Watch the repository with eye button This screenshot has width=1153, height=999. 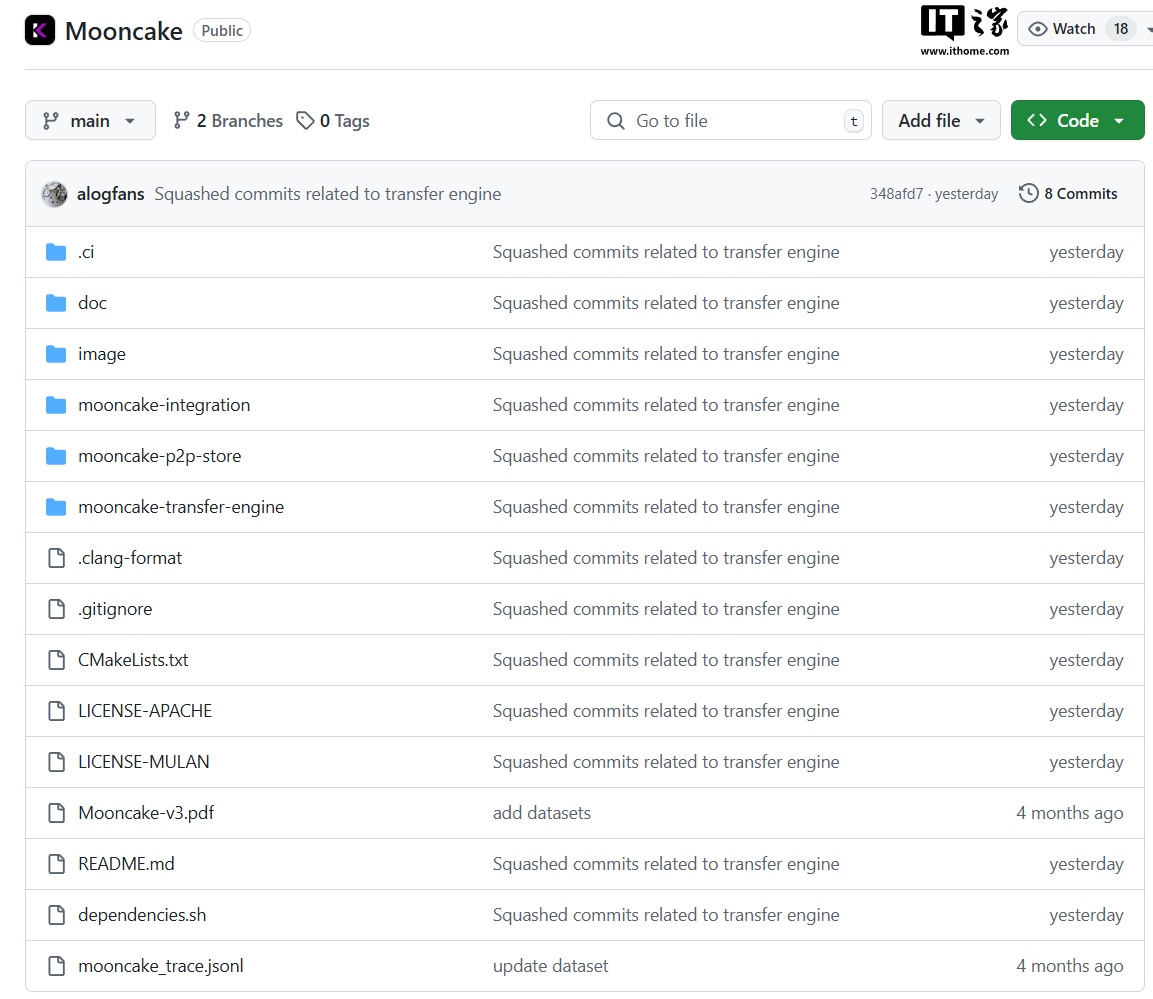coord(1062,29)
